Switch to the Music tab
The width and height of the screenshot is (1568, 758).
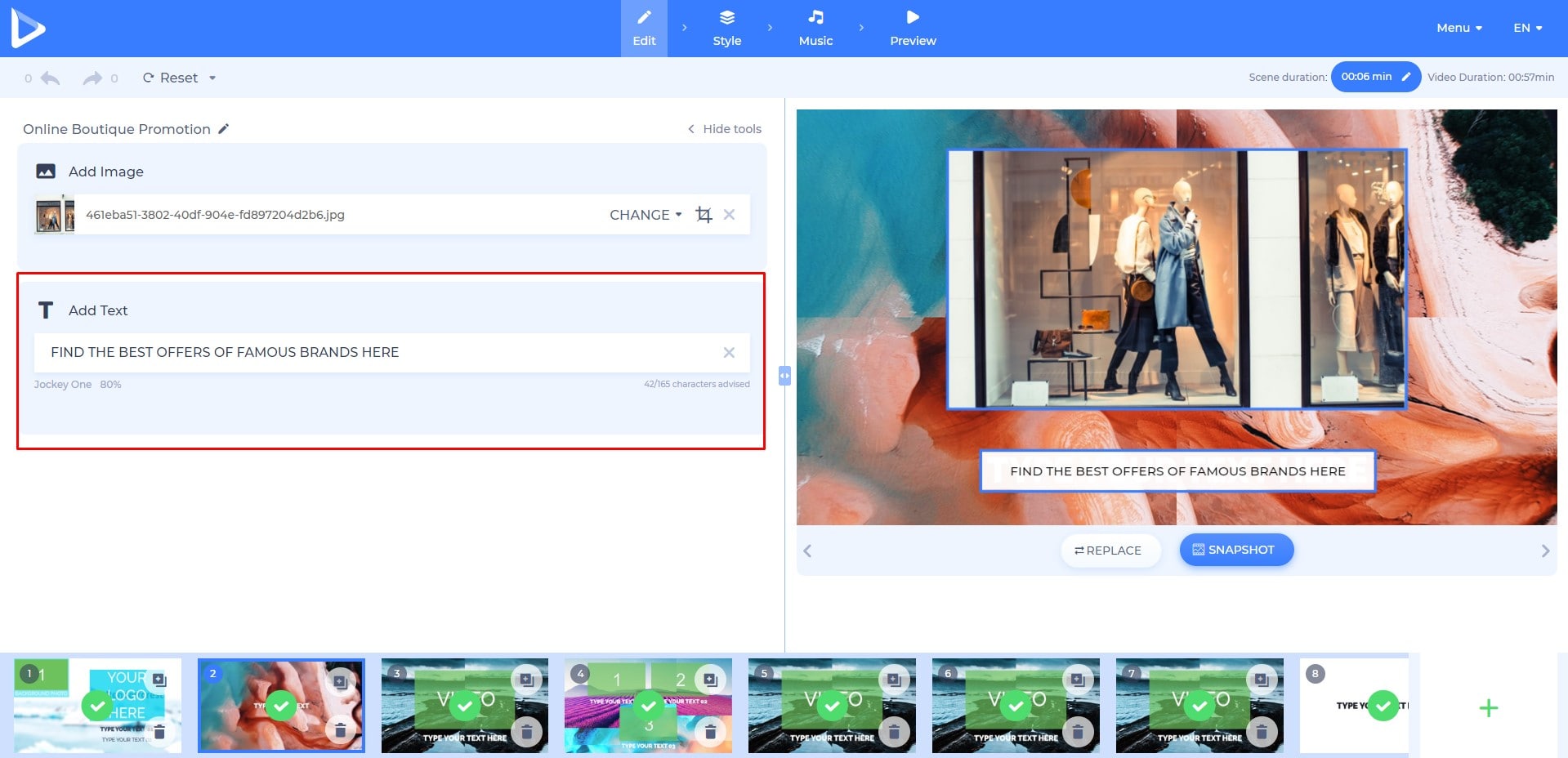[x=815, y=27]
